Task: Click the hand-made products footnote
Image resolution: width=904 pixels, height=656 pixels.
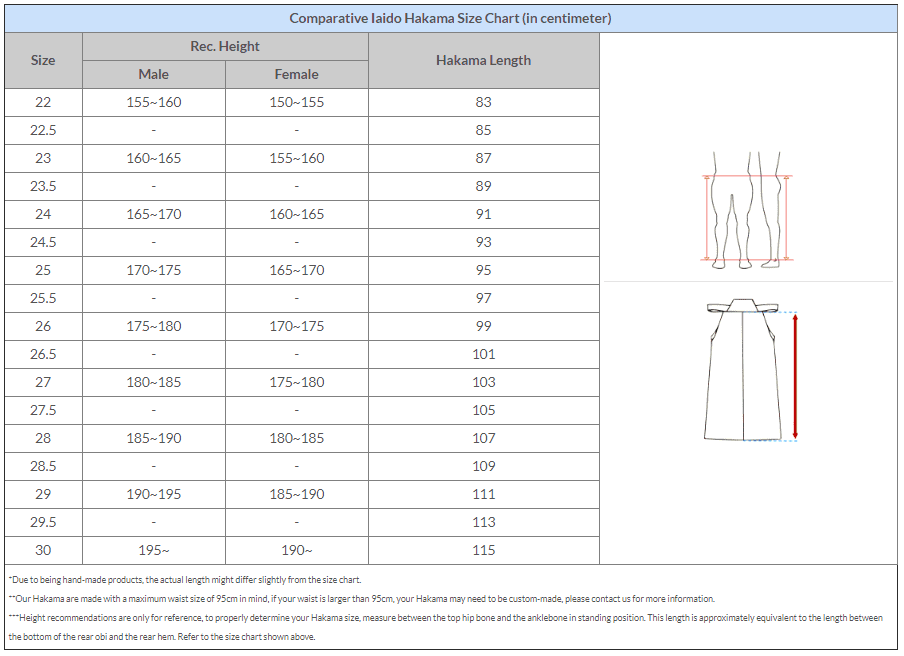Action: [x=184, y=580]
